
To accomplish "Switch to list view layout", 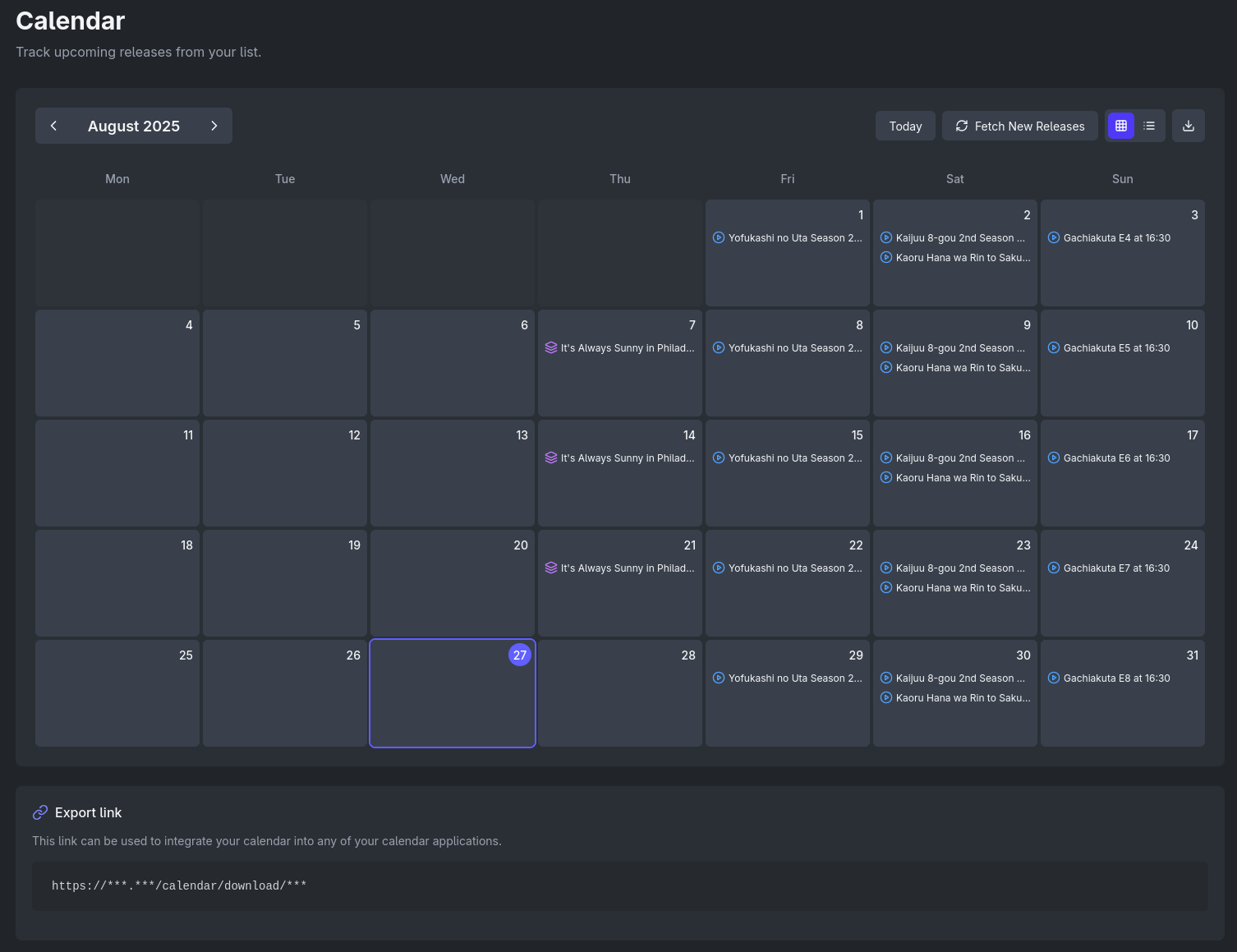I will click(x=1149, y=126).
